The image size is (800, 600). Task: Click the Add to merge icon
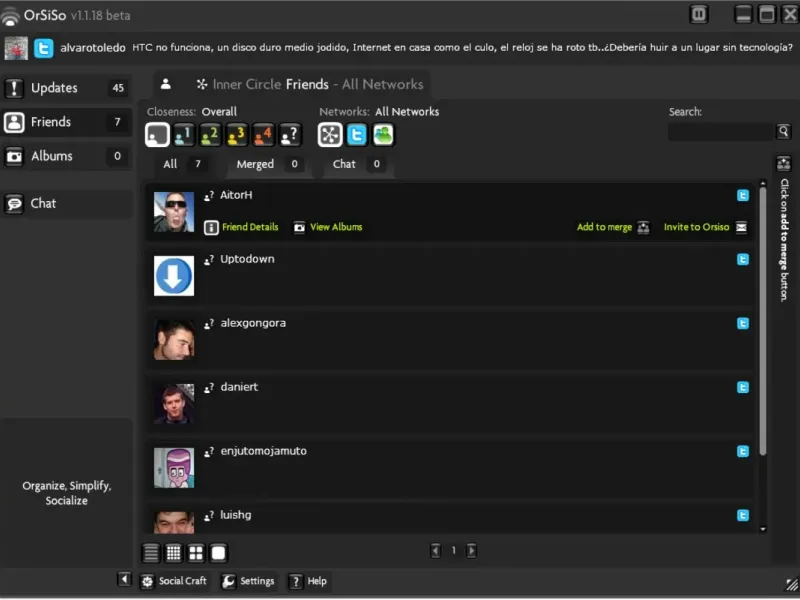[x=643, y=228]
